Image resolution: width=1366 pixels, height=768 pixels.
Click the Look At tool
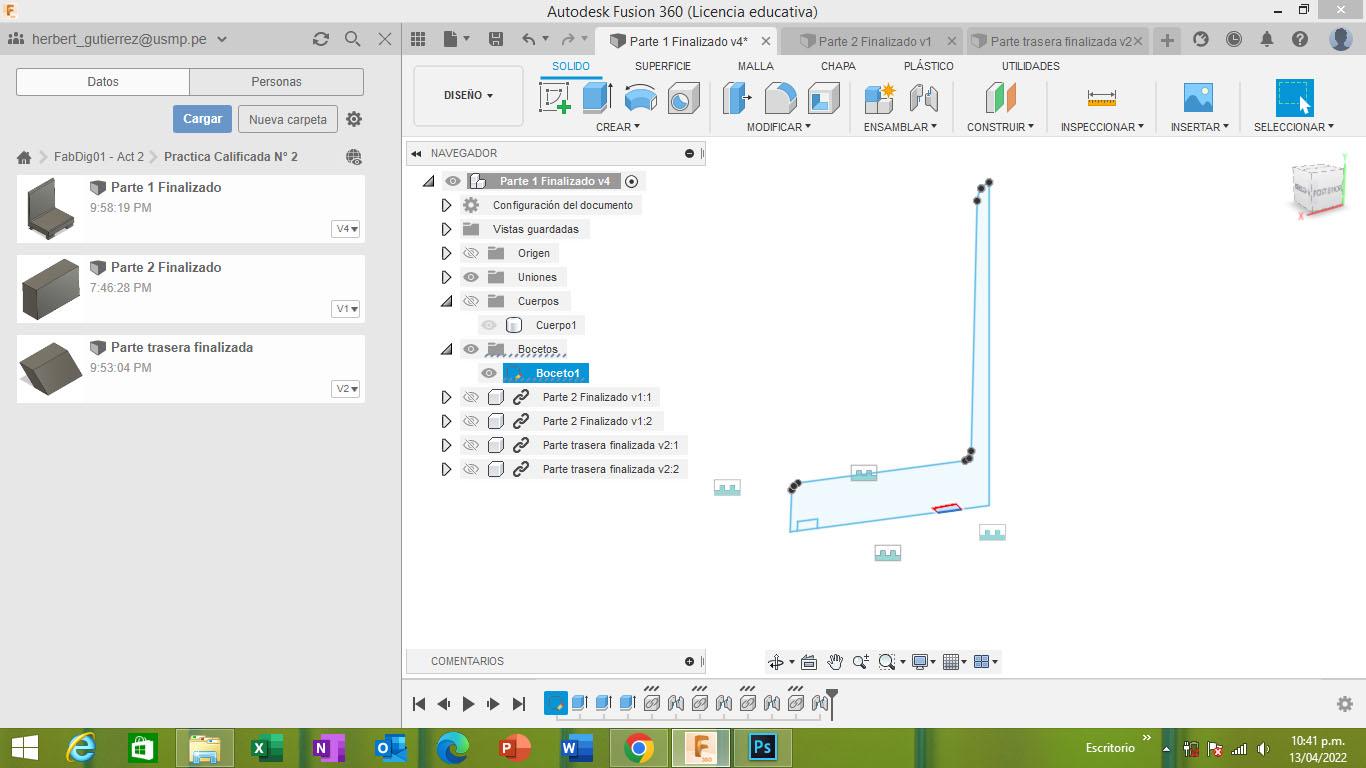coord(809,662)
